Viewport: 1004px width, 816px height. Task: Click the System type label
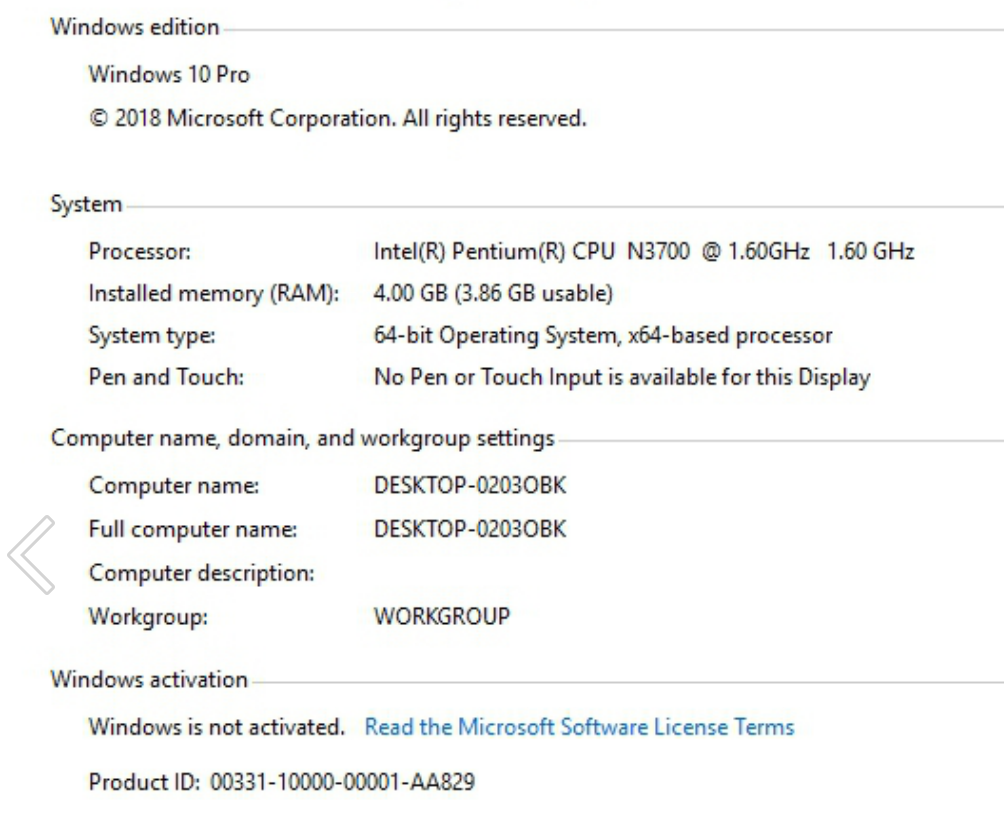(x=152, y=335)
